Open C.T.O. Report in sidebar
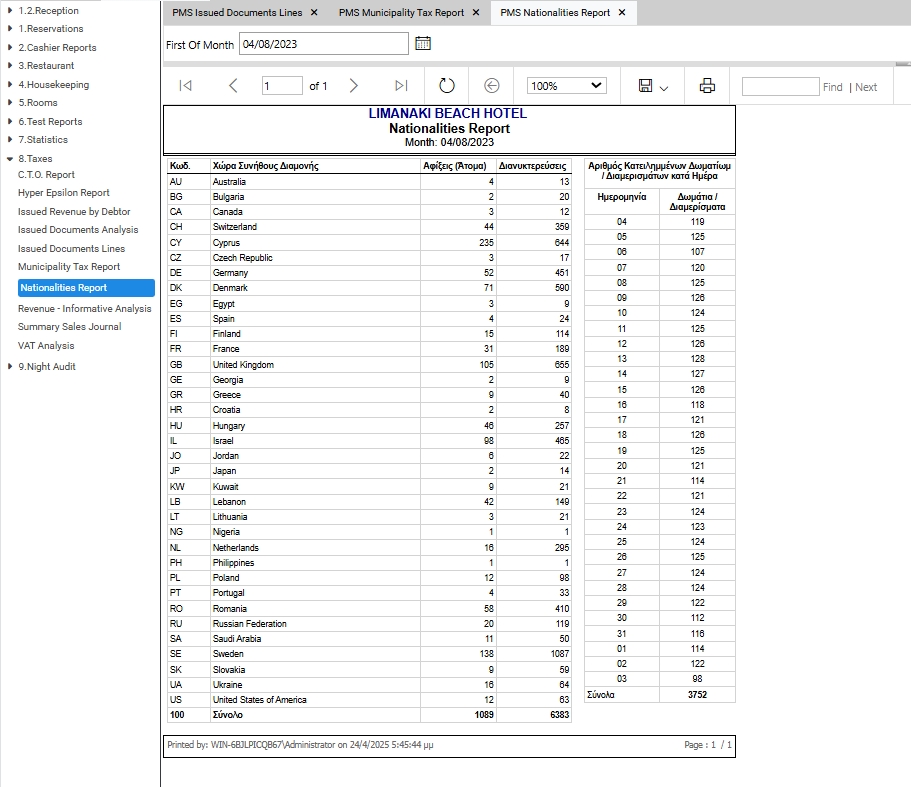 click(x=46, y=175)
